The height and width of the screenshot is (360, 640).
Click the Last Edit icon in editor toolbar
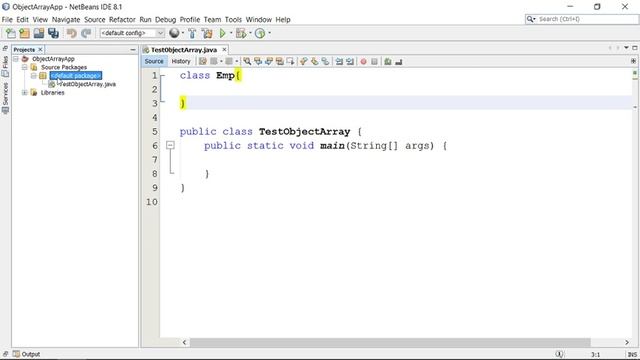pyautogui.click(x=203, y=62)
